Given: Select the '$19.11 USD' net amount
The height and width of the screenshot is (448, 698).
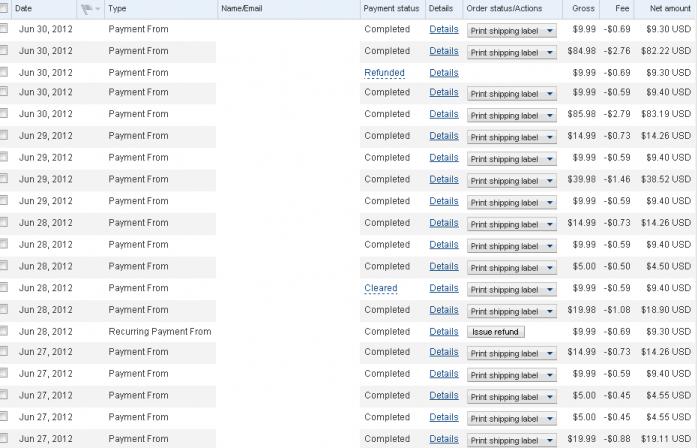Looking at the screenshot, I should [x=666, y=439].
